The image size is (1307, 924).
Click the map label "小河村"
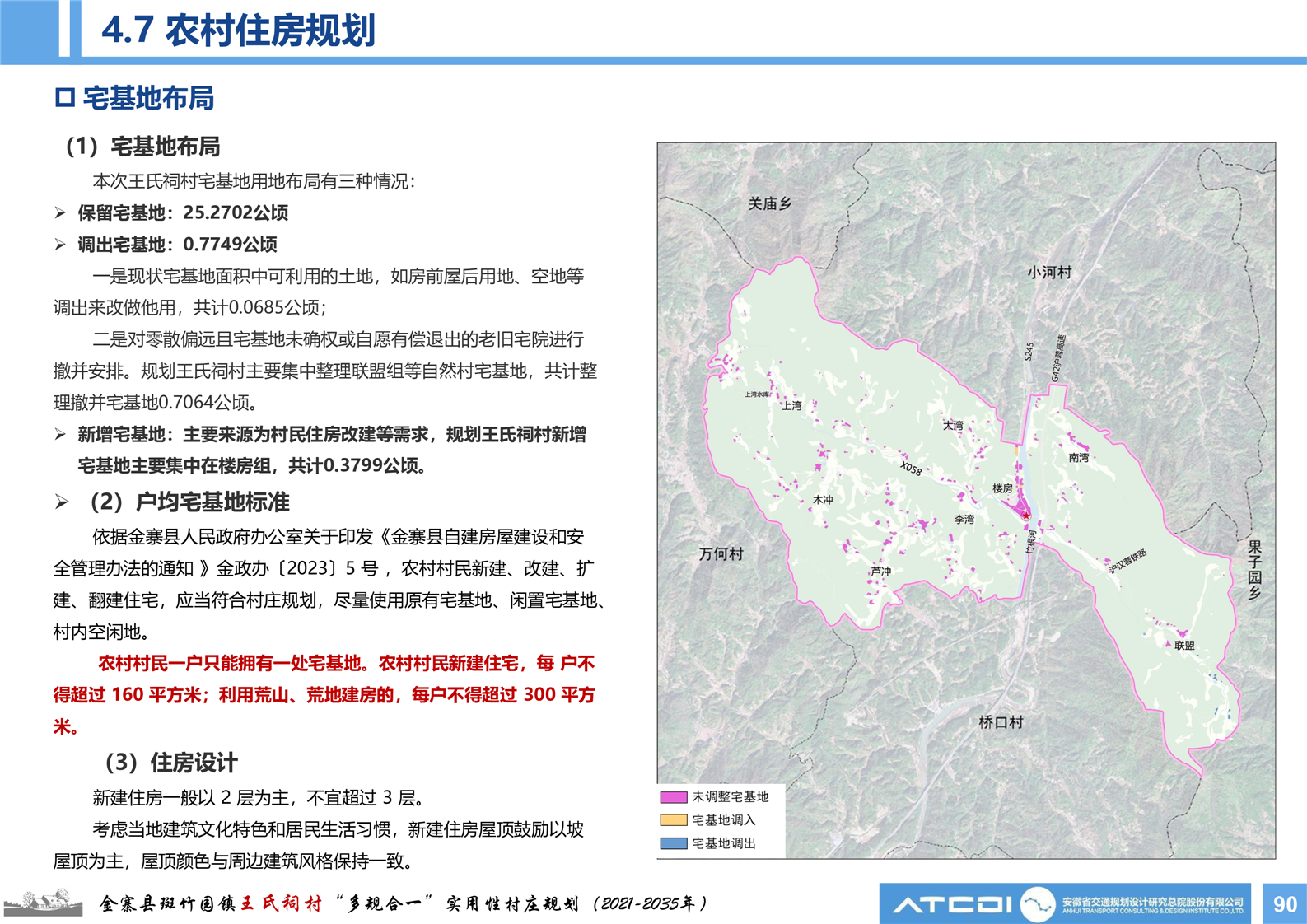1049,272
